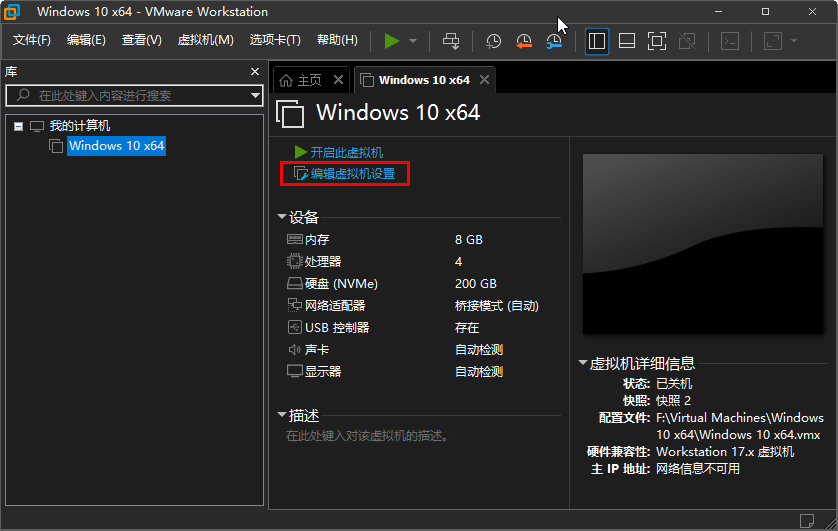Click the Workstation 17.x 虚拟机 compatibility value
Image resolution: width=838 pixels, height=531 pixels.
(x=725, y=452)
